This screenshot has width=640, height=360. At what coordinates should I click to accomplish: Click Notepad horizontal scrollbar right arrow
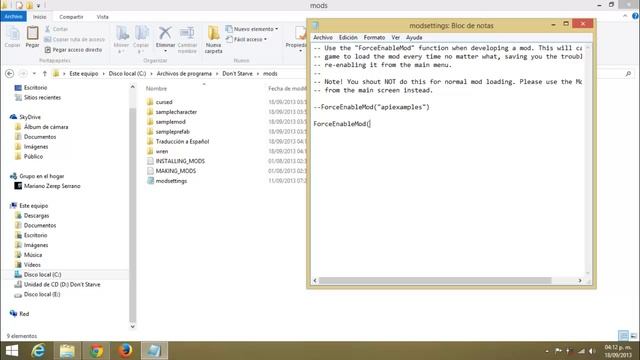tap(580, 280)
